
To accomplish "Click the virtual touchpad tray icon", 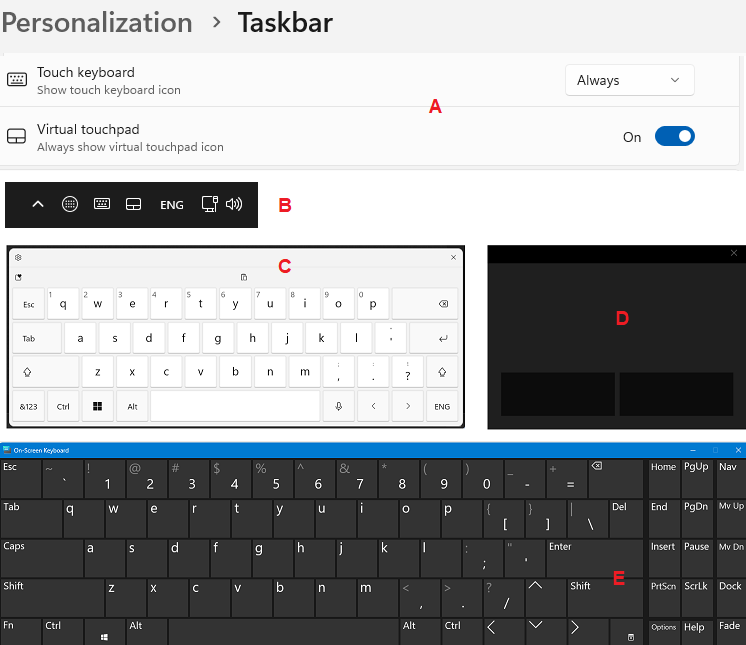I will (133, 205).
